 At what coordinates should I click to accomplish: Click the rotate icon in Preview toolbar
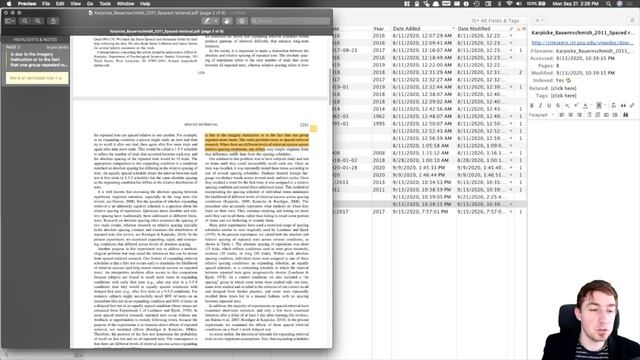click(228, 21)
